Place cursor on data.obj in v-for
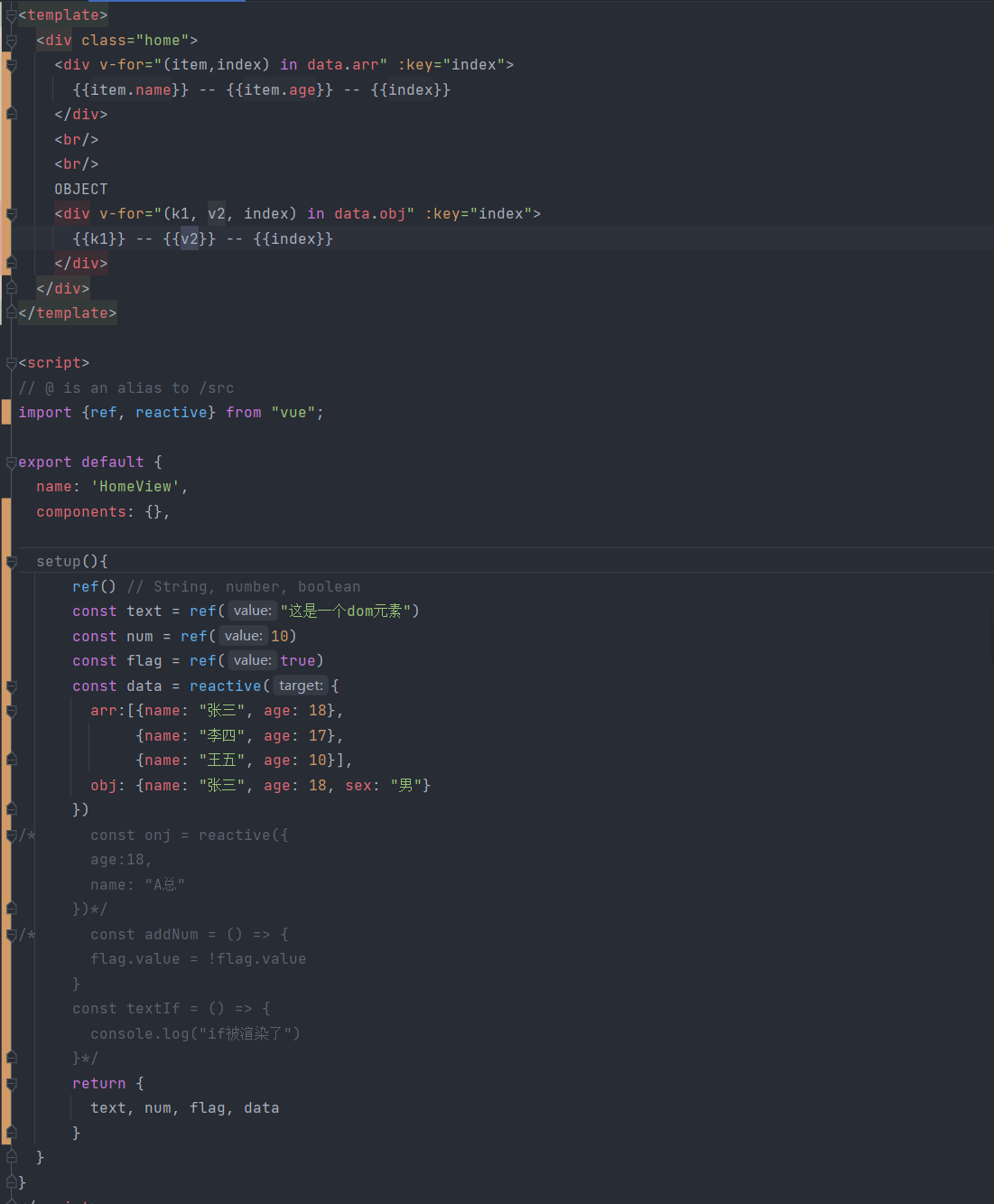The height and width of the screenshot is (1204, 994). click(x=370, y=214)
